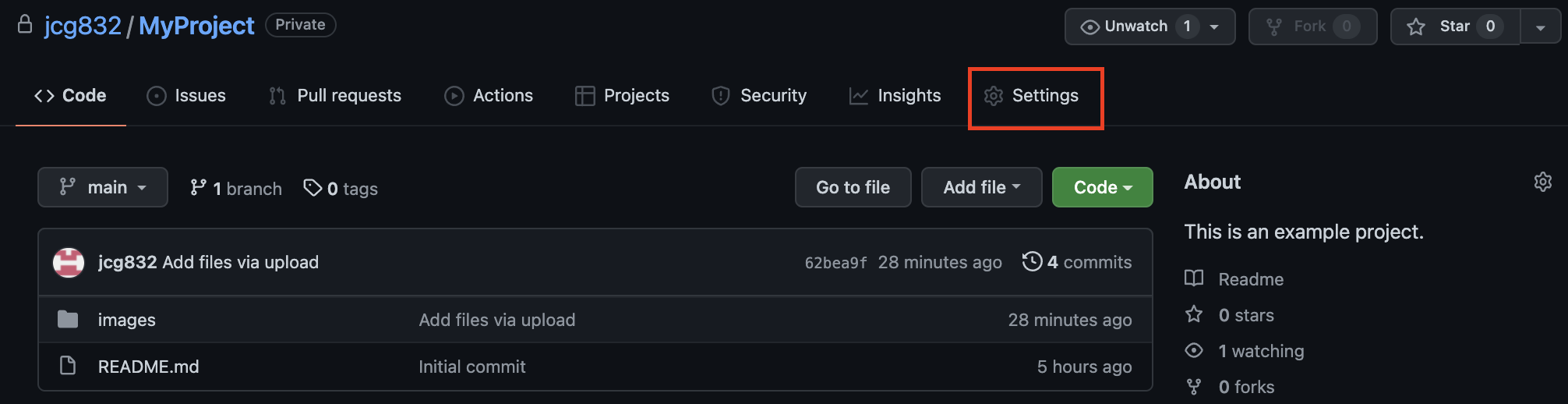Image resolution: width=1568 pixels, height=404 pixels.
Task: Click the Readme book icon
Action: pos(1194,278)
